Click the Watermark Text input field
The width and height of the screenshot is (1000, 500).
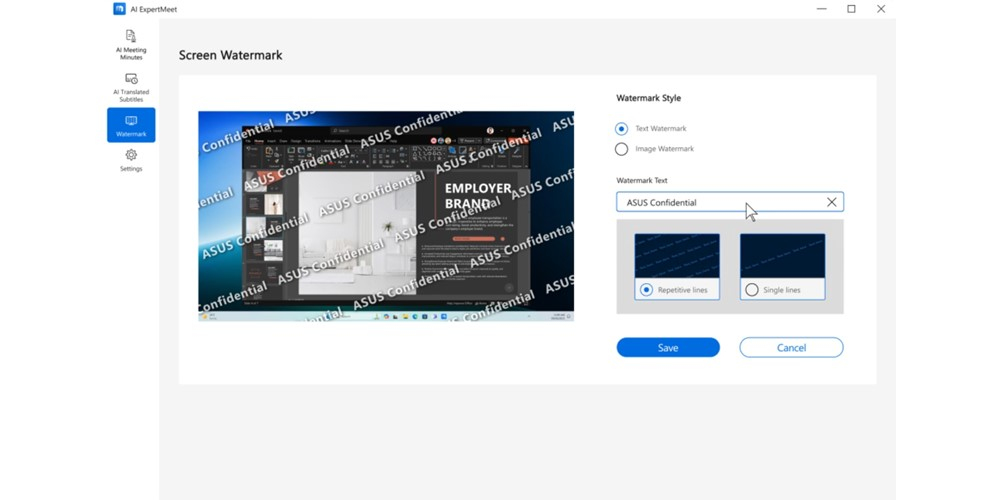pos(730,202)
